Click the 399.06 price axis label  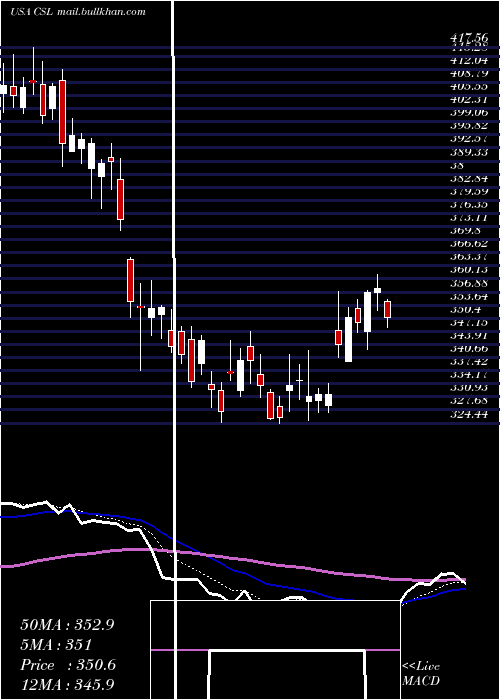click(468, 112)
